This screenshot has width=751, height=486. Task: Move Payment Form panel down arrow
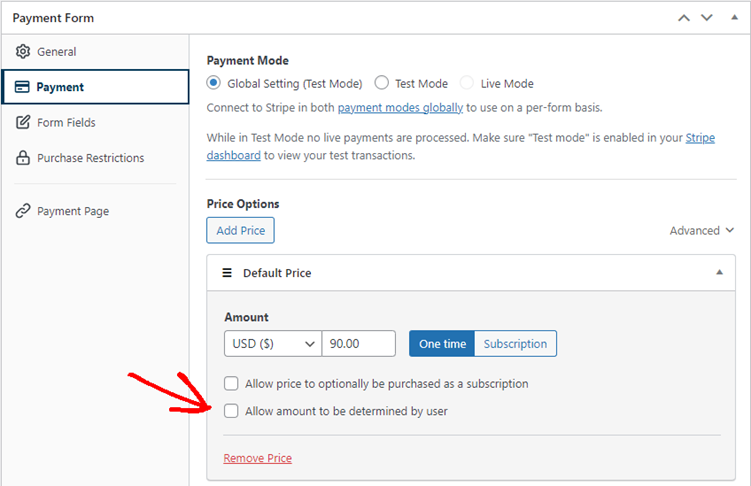707,18
